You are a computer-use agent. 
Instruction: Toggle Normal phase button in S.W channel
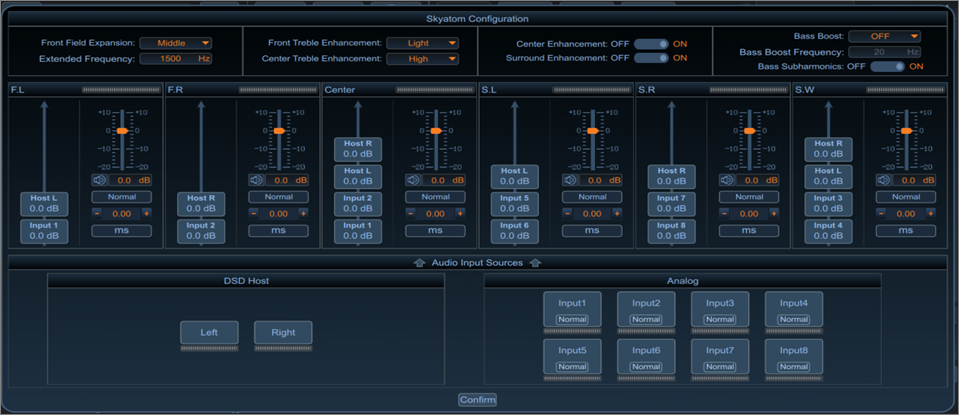coord(905,197)
